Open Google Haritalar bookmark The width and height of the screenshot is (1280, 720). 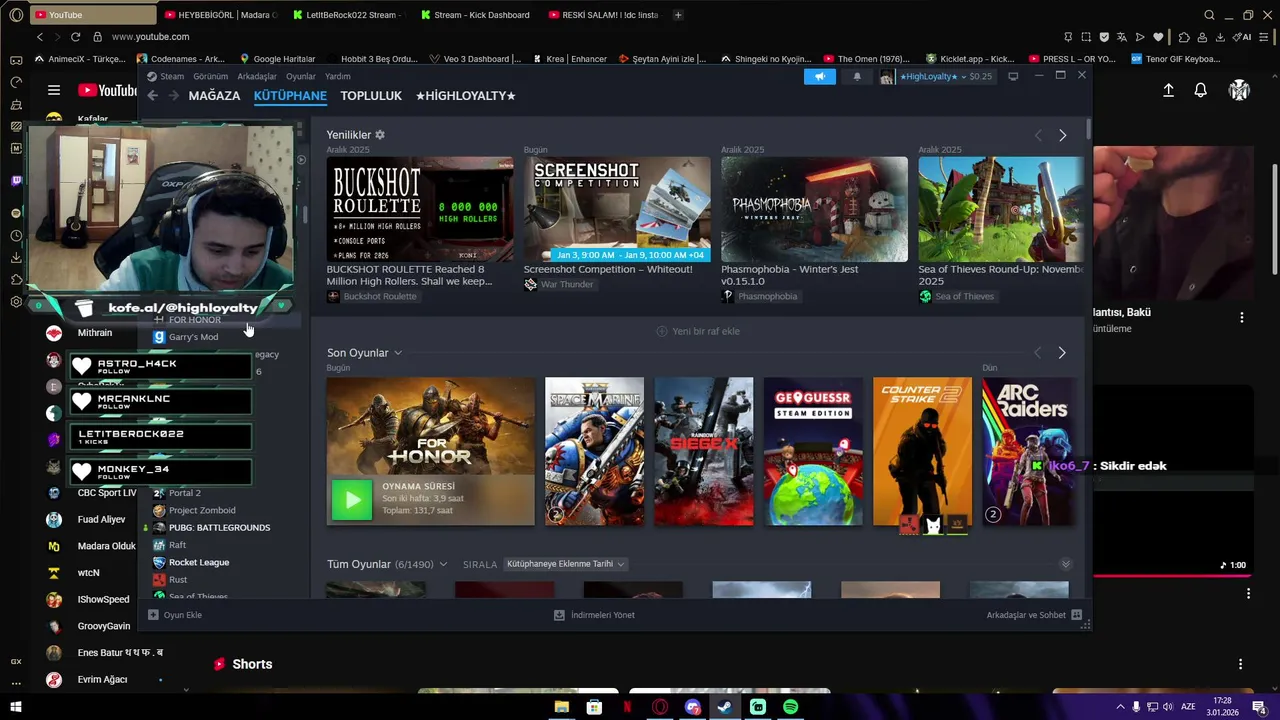[276, 59]
